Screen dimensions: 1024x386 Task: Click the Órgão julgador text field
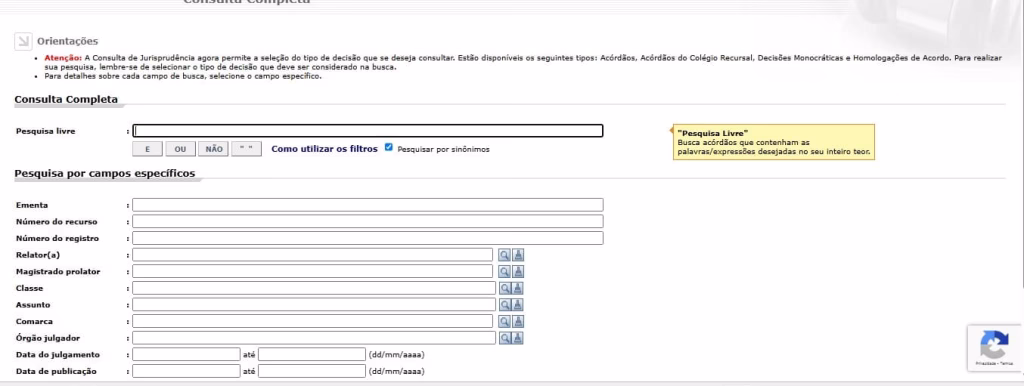coord(314,338)
